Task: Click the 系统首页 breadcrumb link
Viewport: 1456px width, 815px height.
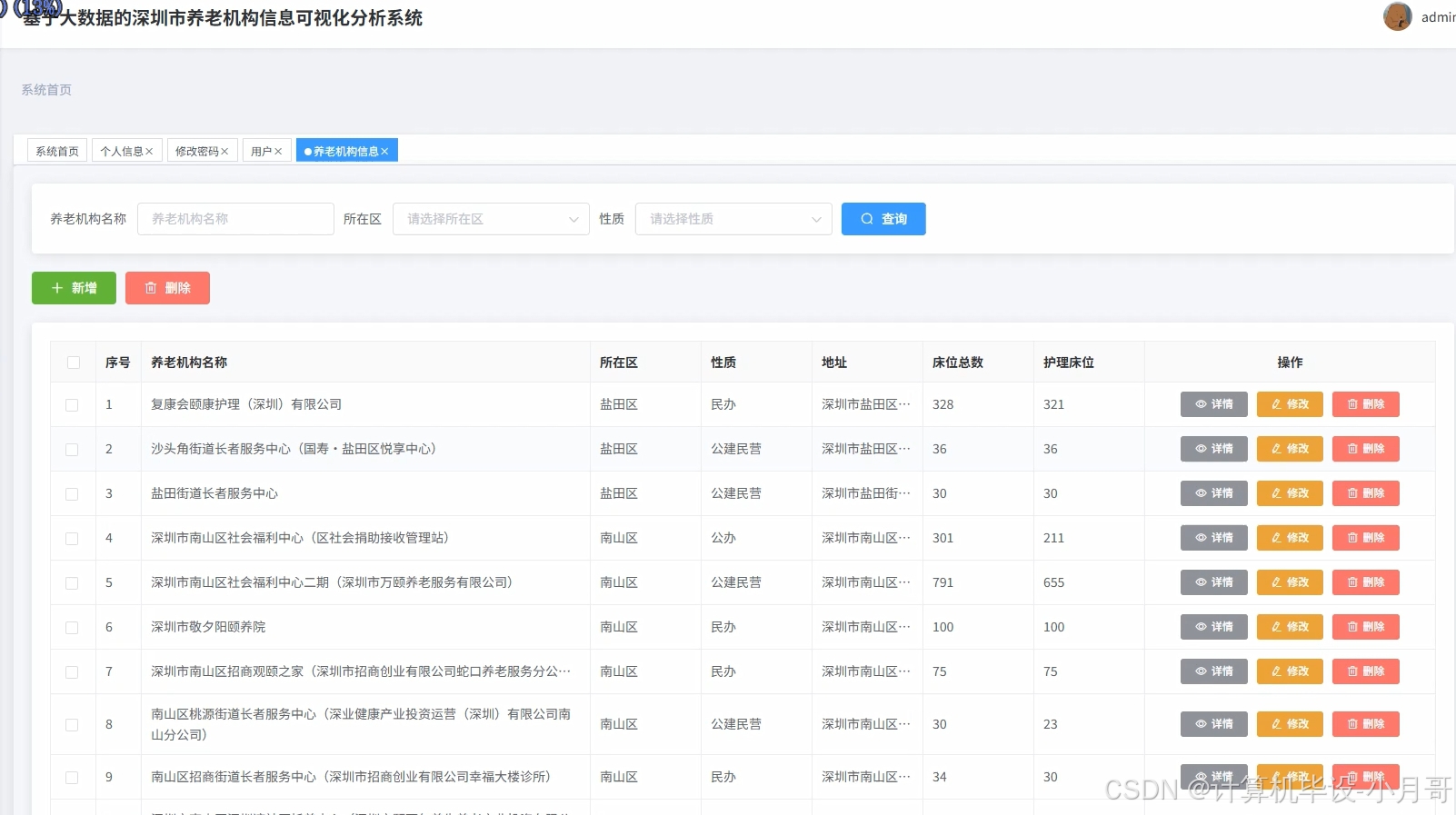Action: 46,90
